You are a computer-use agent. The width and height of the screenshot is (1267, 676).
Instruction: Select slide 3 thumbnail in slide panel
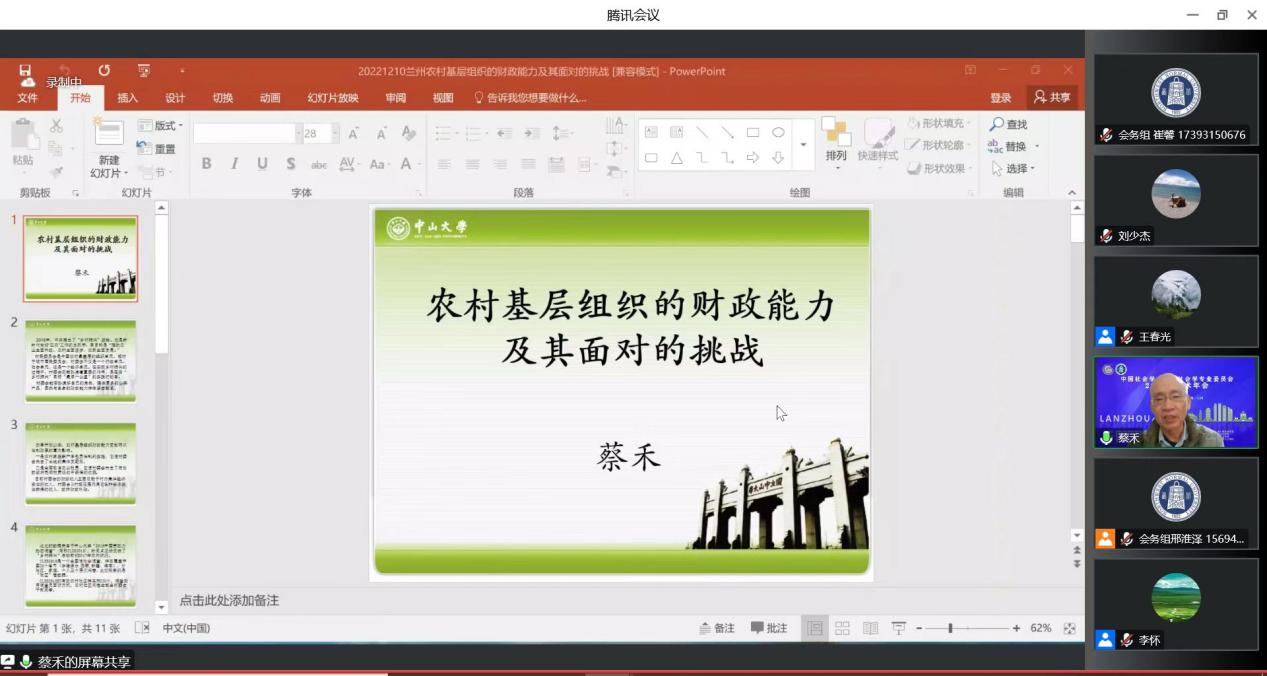point(80,462)
